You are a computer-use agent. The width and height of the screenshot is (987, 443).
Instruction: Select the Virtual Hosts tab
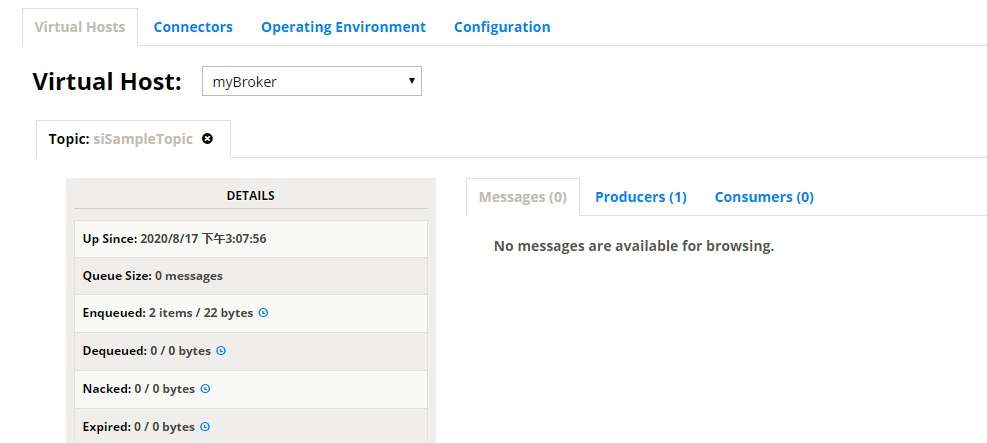[x=80, y=27]
